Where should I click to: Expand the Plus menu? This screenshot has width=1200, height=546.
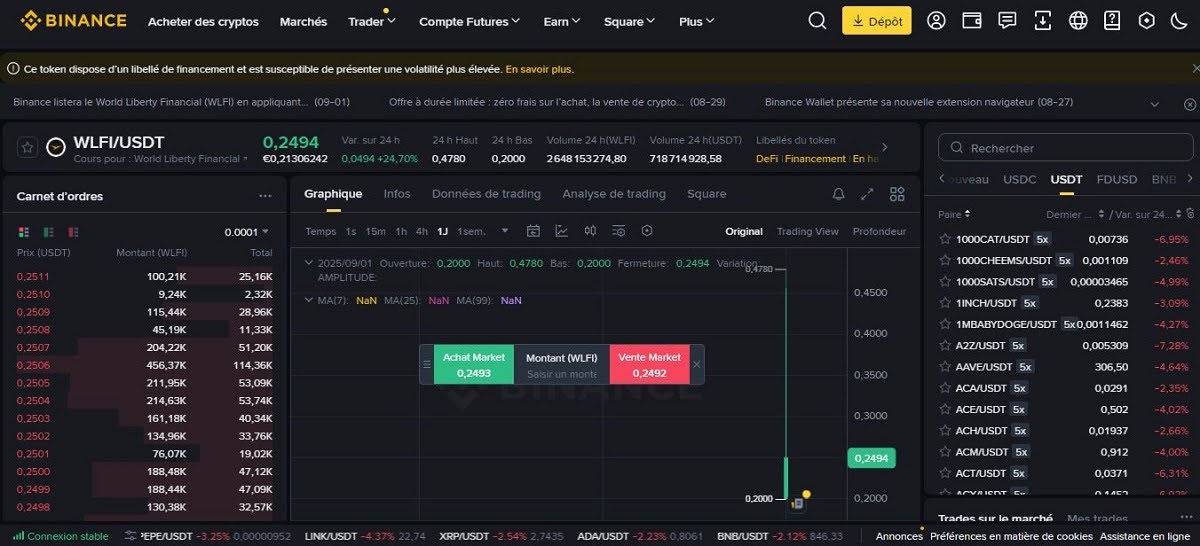pyautogui.click(x=697, y=21)
